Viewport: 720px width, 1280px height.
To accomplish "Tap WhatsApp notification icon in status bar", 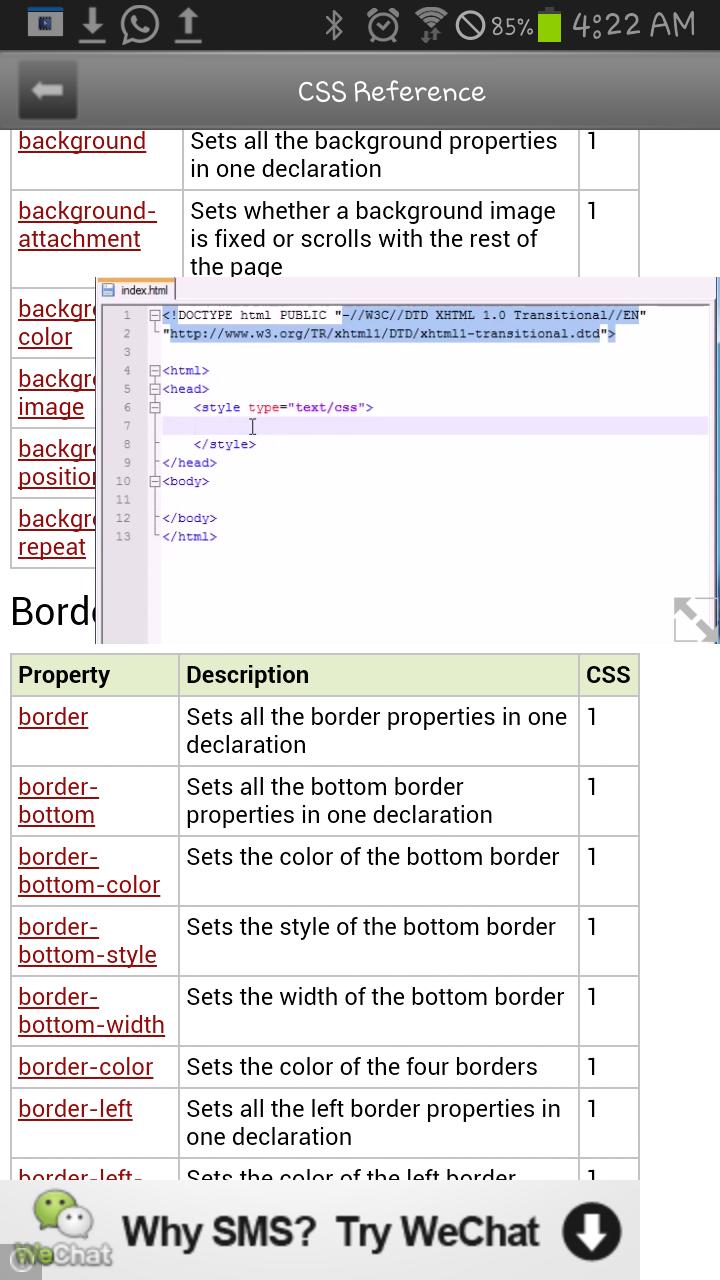I will click(x=139, y=25).
